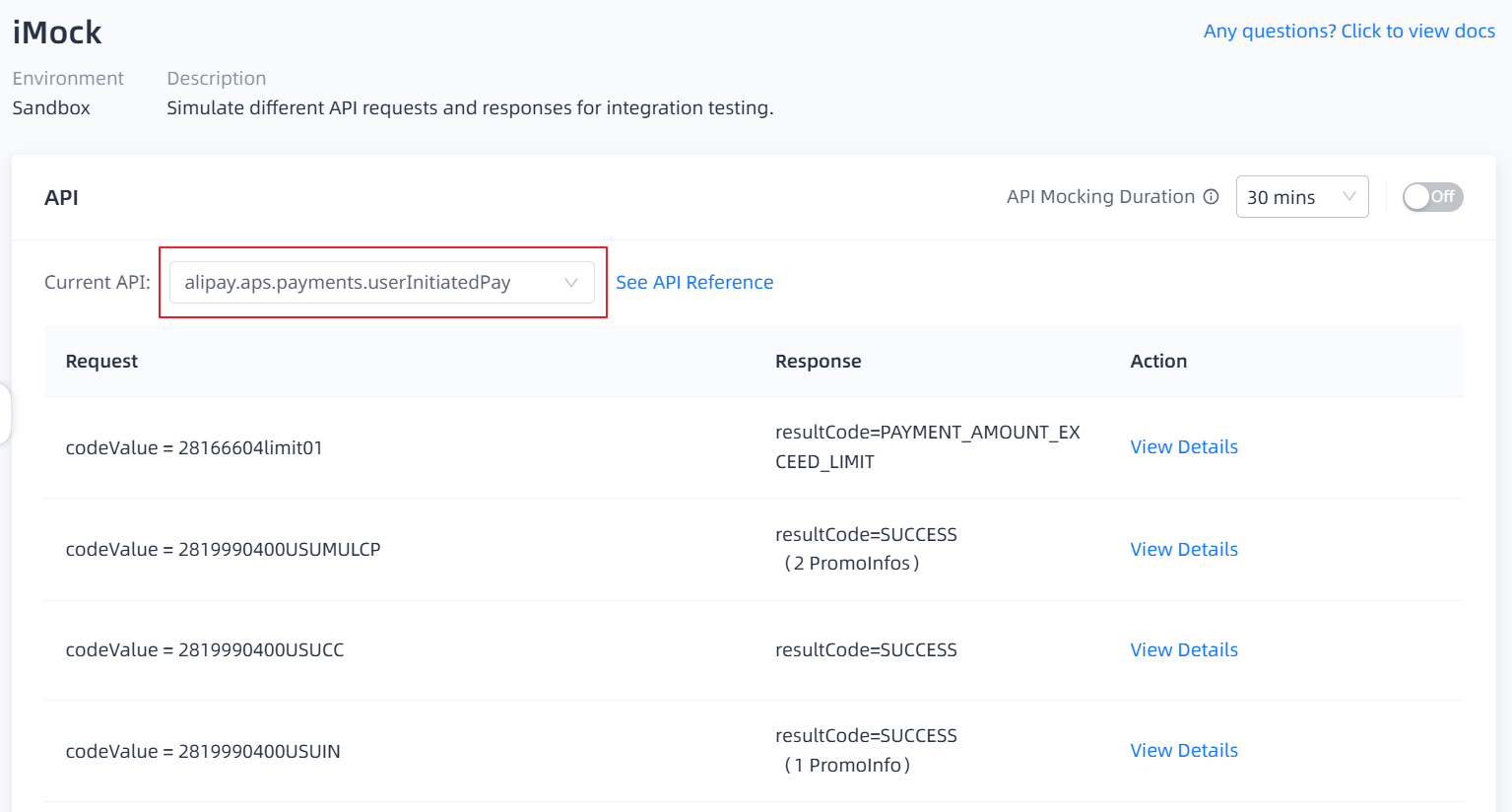Click the Response column header
Image resolution: width=1512 pixels, height=812 pixels.
(818, 362)
